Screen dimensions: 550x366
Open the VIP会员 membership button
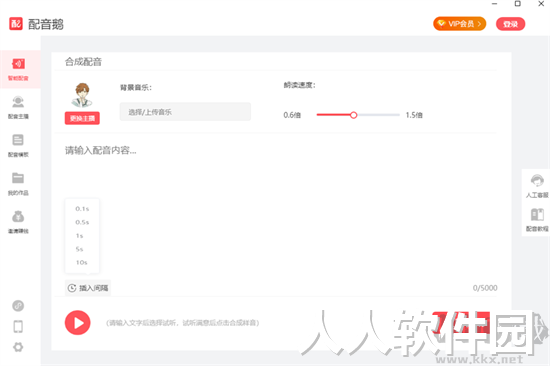point(460,24)
